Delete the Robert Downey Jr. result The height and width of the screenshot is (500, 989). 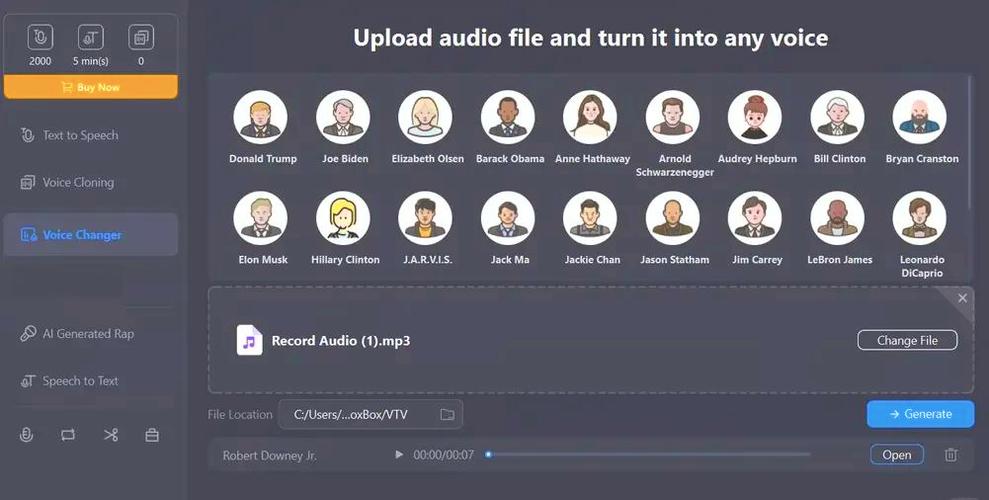point(951,455)
